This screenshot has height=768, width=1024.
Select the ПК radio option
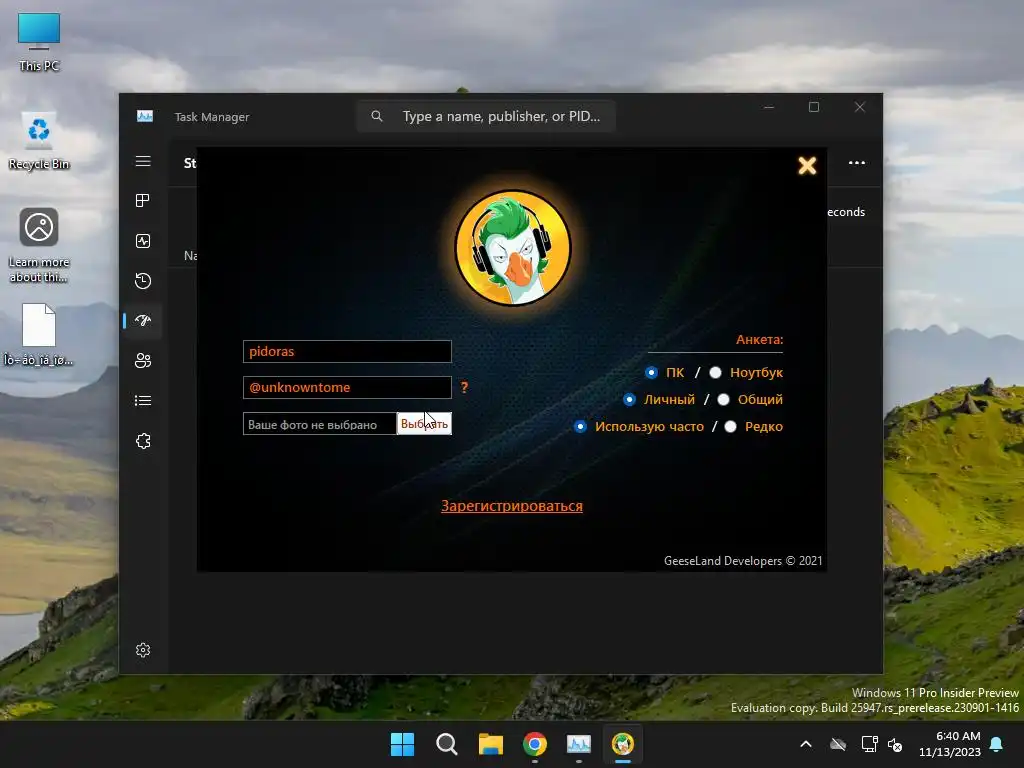[651, 372]
